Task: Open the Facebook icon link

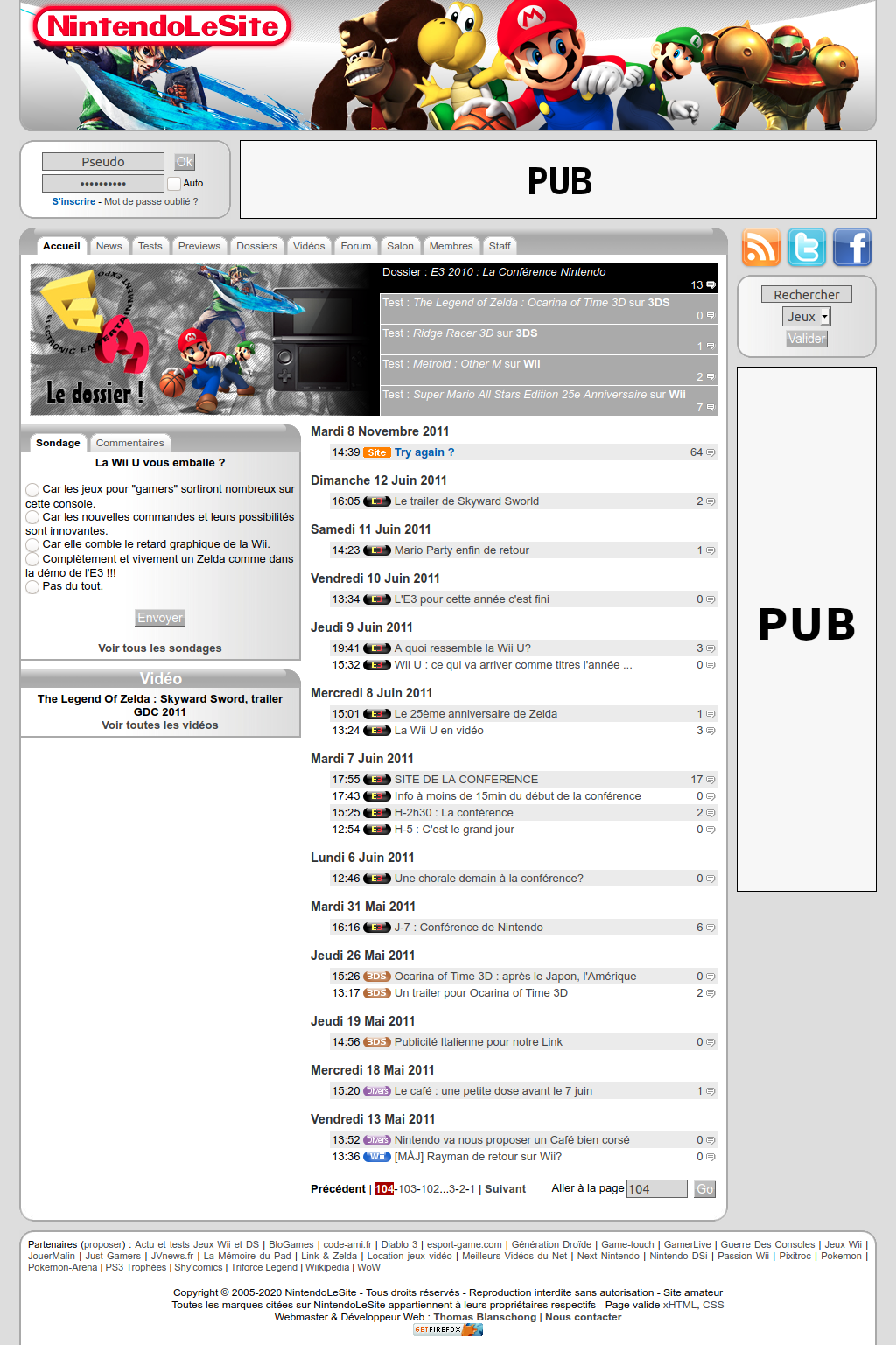Action: pyautogui.click(x=852, y=247)
